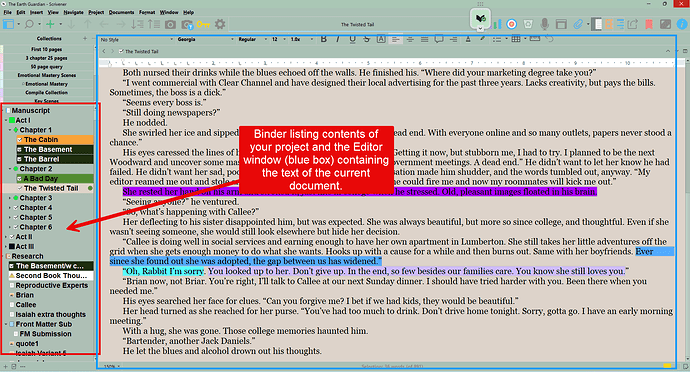The image size is (690, 372).
Task: Open the blue Inspector info icon
Action: [x=681, y=24]
